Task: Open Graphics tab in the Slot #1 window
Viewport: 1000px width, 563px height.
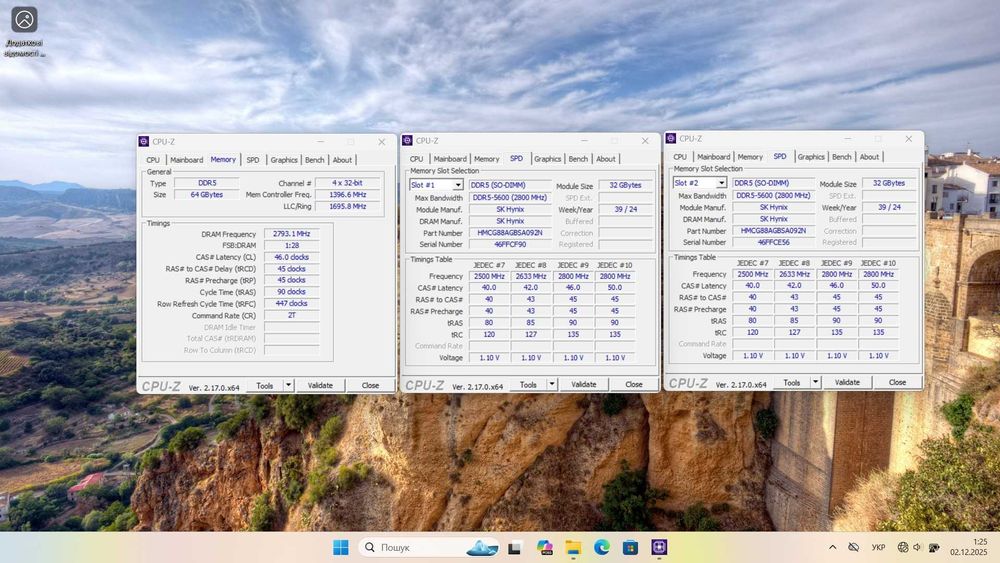Action: [x=547, y=159]
